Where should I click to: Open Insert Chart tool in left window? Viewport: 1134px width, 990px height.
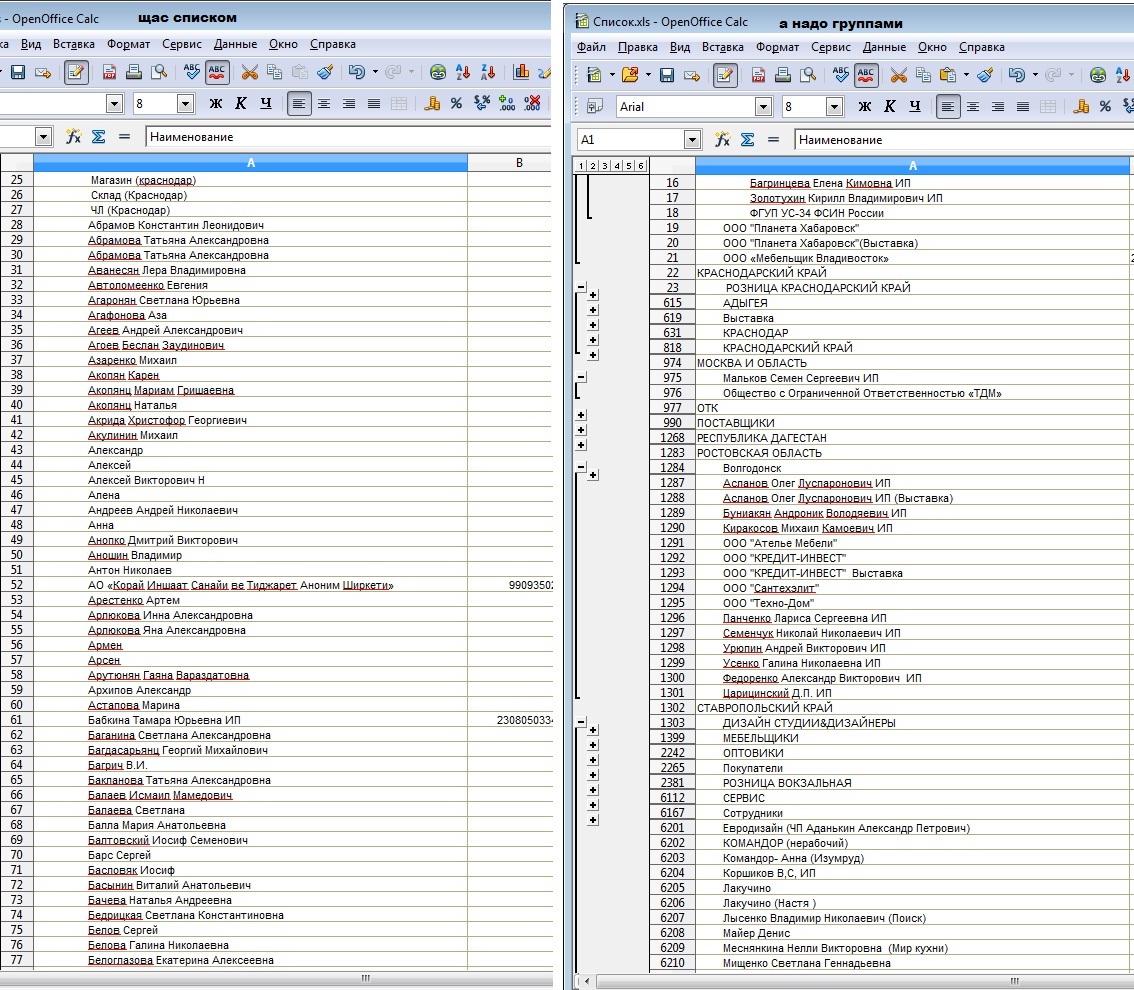(521, 72)
